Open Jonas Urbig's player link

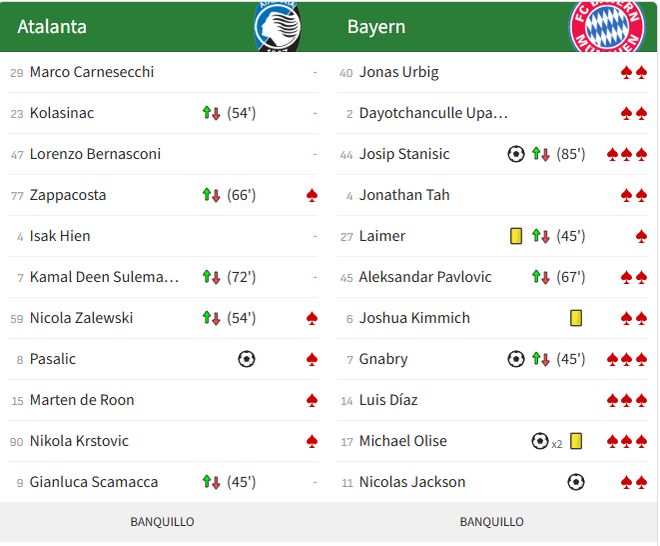click(399, 72)
